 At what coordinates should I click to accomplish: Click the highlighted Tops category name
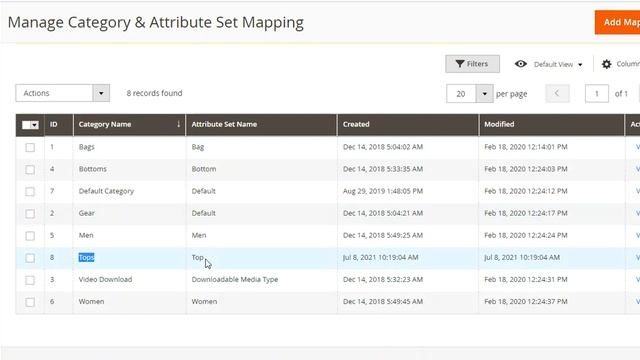tap(86, 257)
